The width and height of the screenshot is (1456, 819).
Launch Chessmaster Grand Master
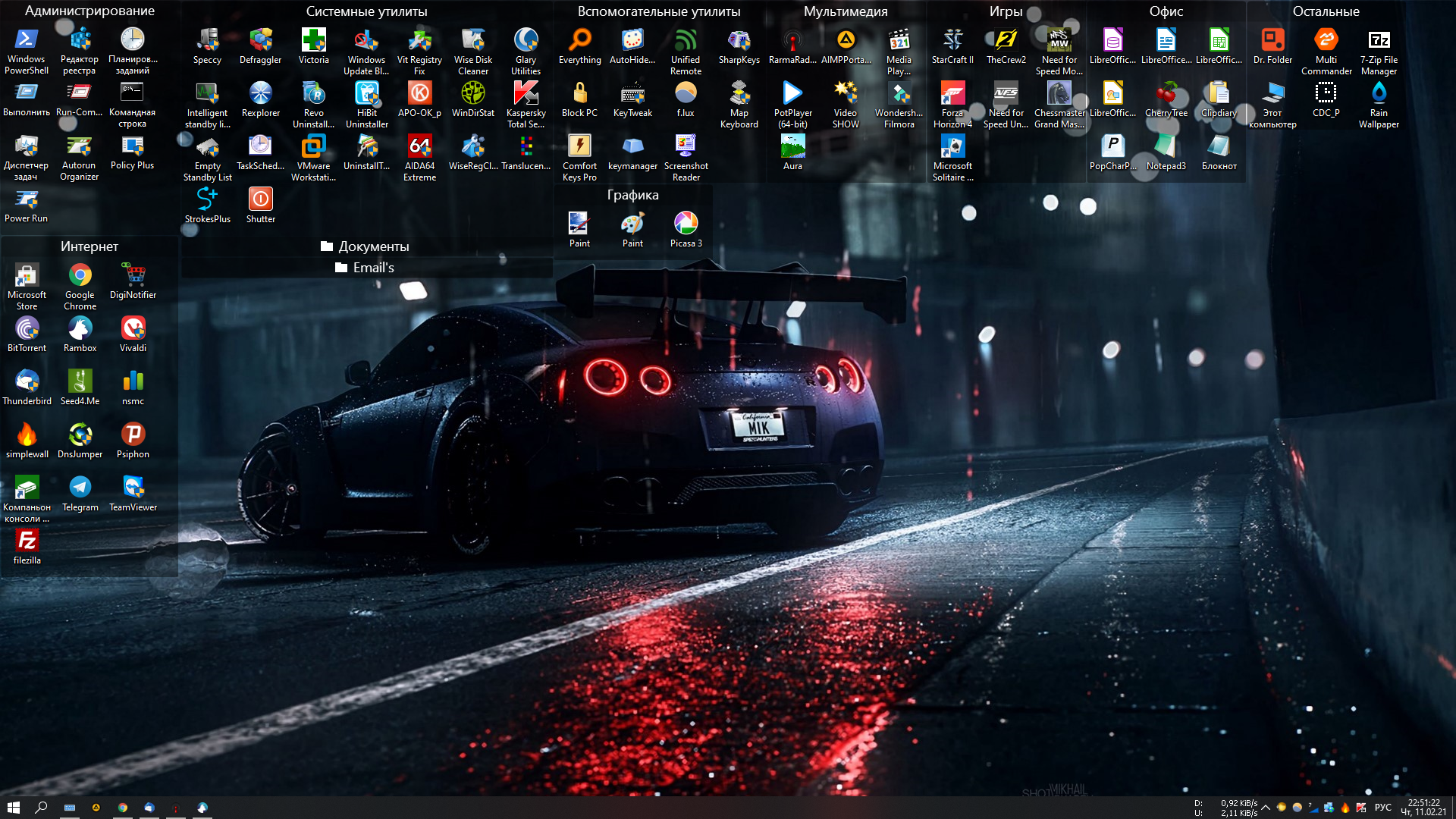[x=1059, y=105]
